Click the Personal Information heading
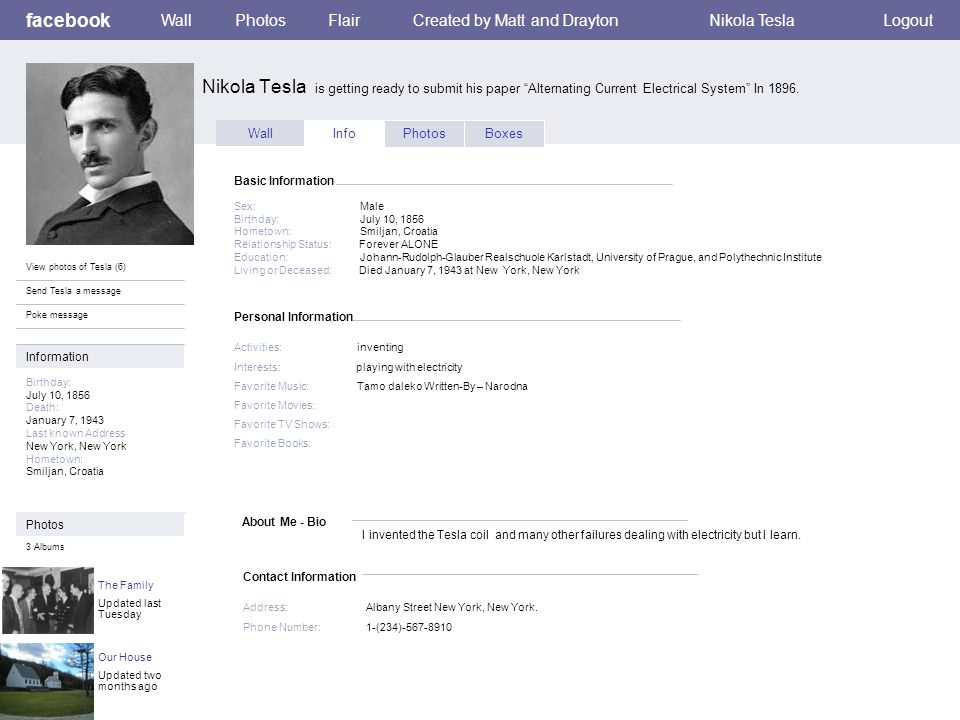960x720 pixels. 293,317
